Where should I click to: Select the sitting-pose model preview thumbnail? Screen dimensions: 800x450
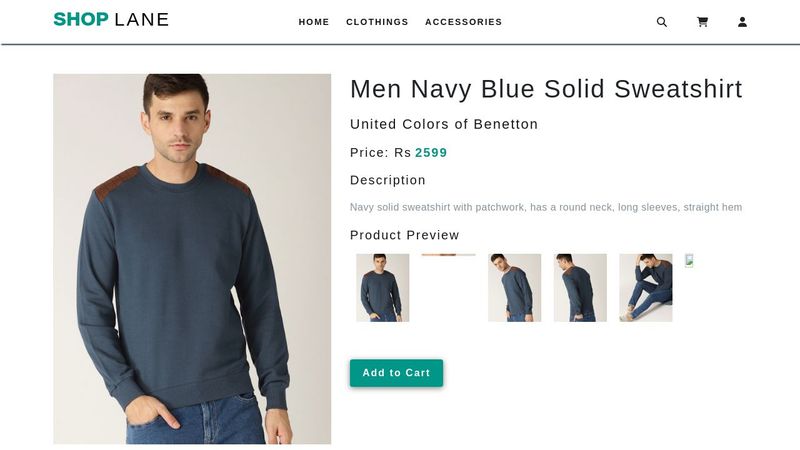pyautogui.click(x=645, y=287)
